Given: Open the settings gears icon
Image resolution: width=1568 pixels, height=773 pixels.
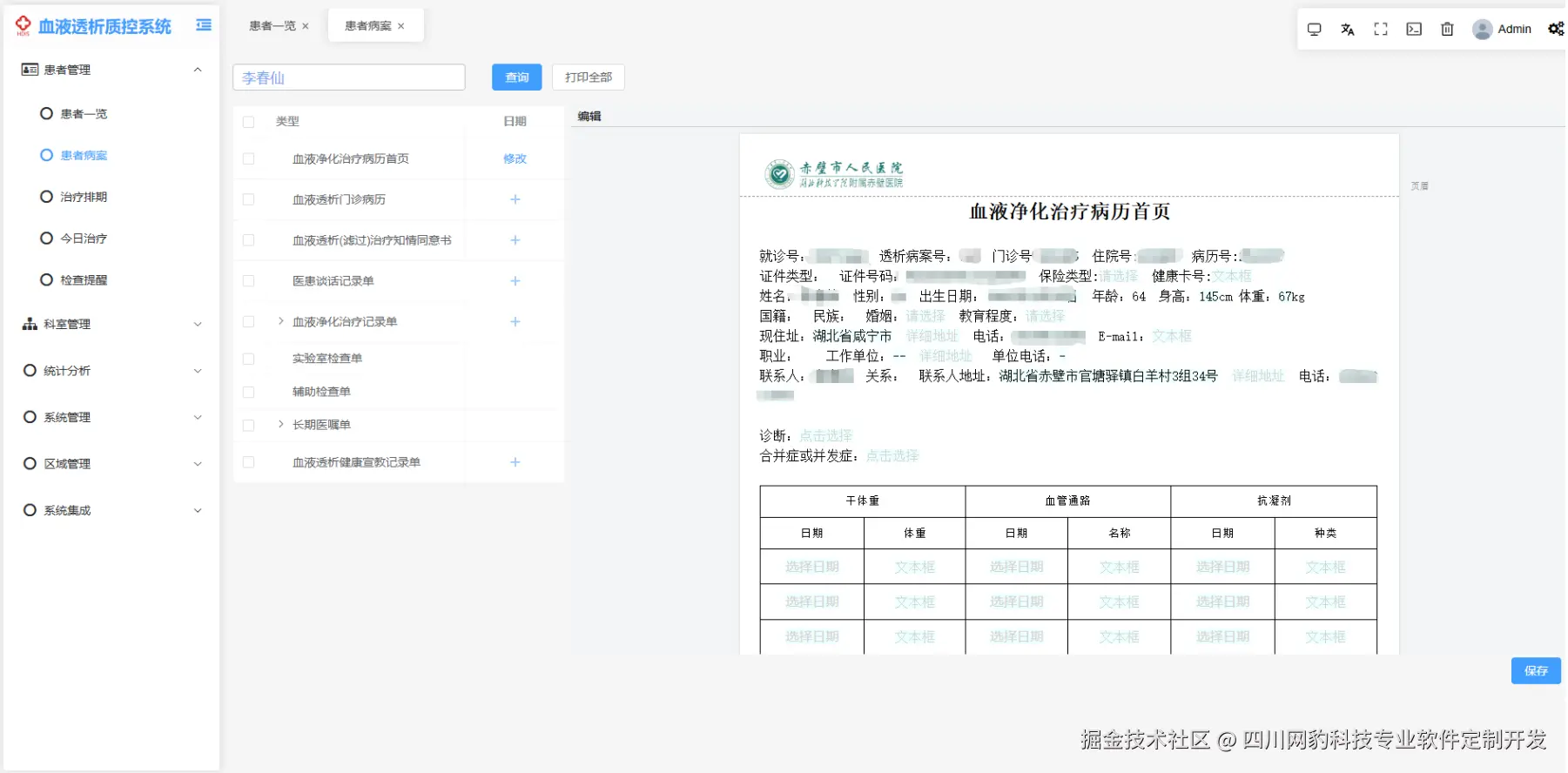Looking at the screenshot, I should pos(1556,30).
